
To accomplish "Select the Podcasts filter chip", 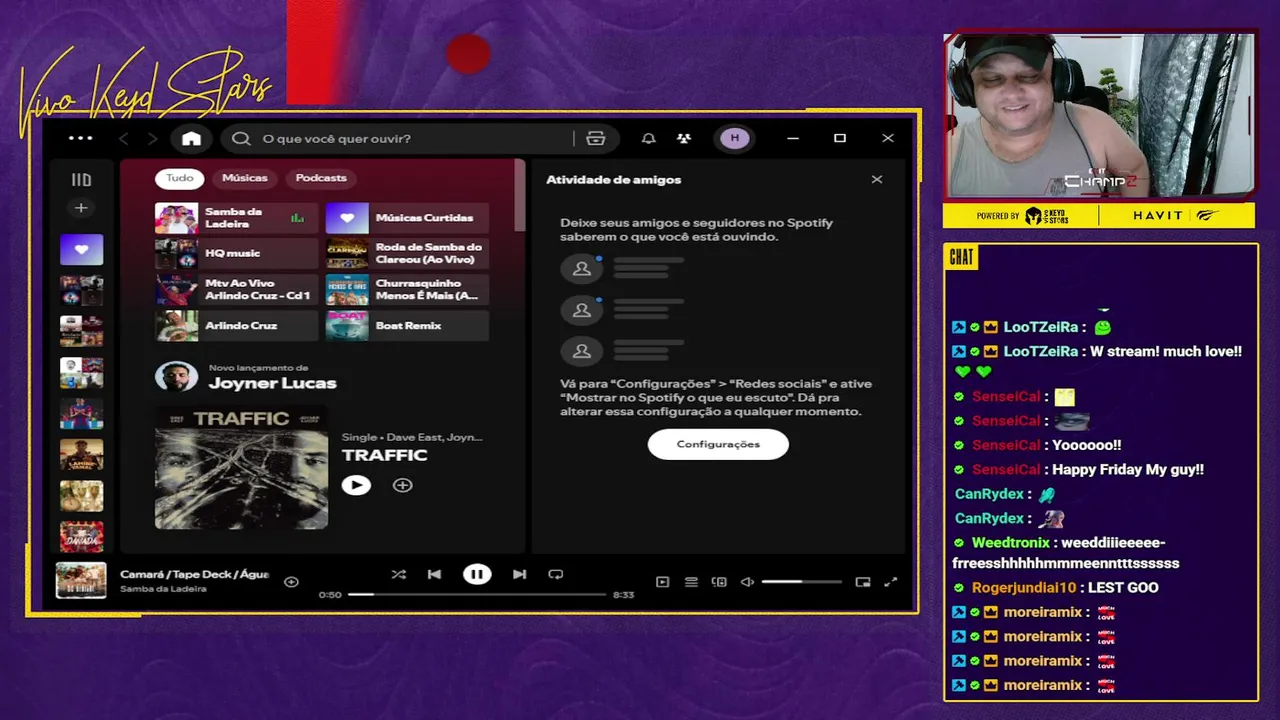I will [321, 178].
